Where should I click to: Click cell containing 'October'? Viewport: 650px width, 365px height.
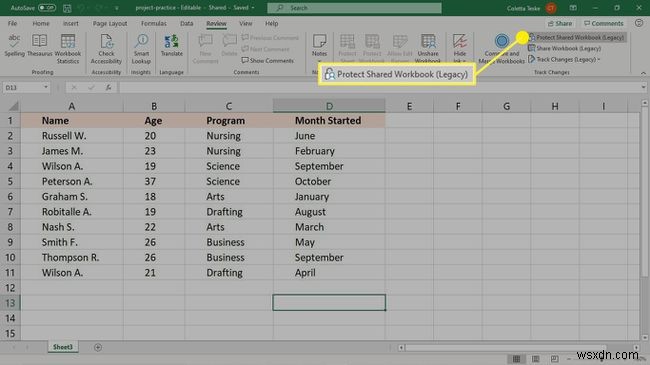pos(329,181)
